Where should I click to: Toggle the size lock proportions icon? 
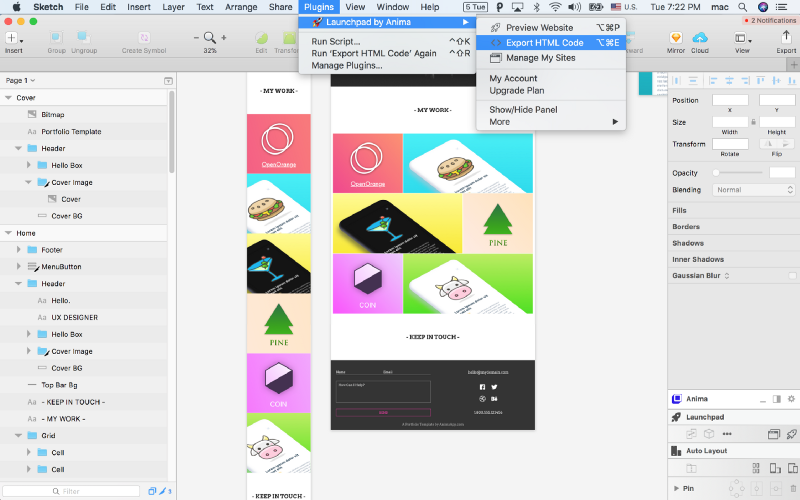[754, 122]
